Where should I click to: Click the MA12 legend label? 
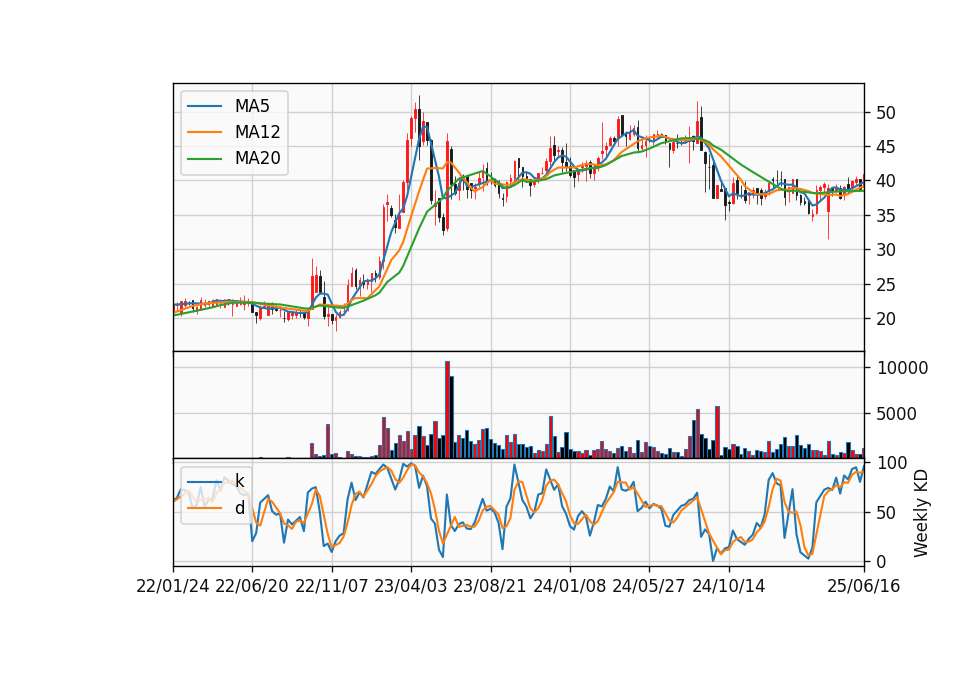(257, 132)
